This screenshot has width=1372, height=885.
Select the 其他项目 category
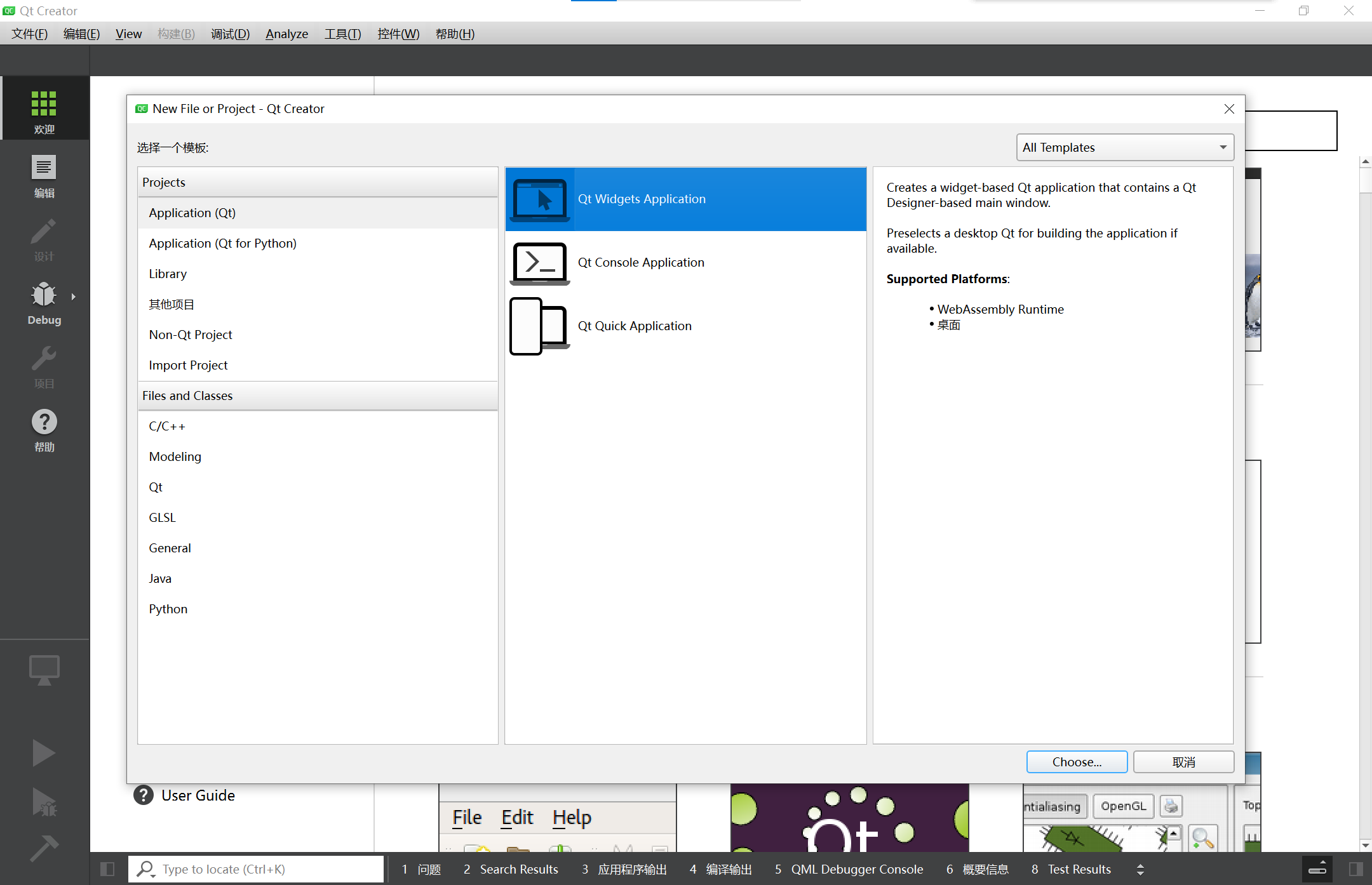[318, 304]
